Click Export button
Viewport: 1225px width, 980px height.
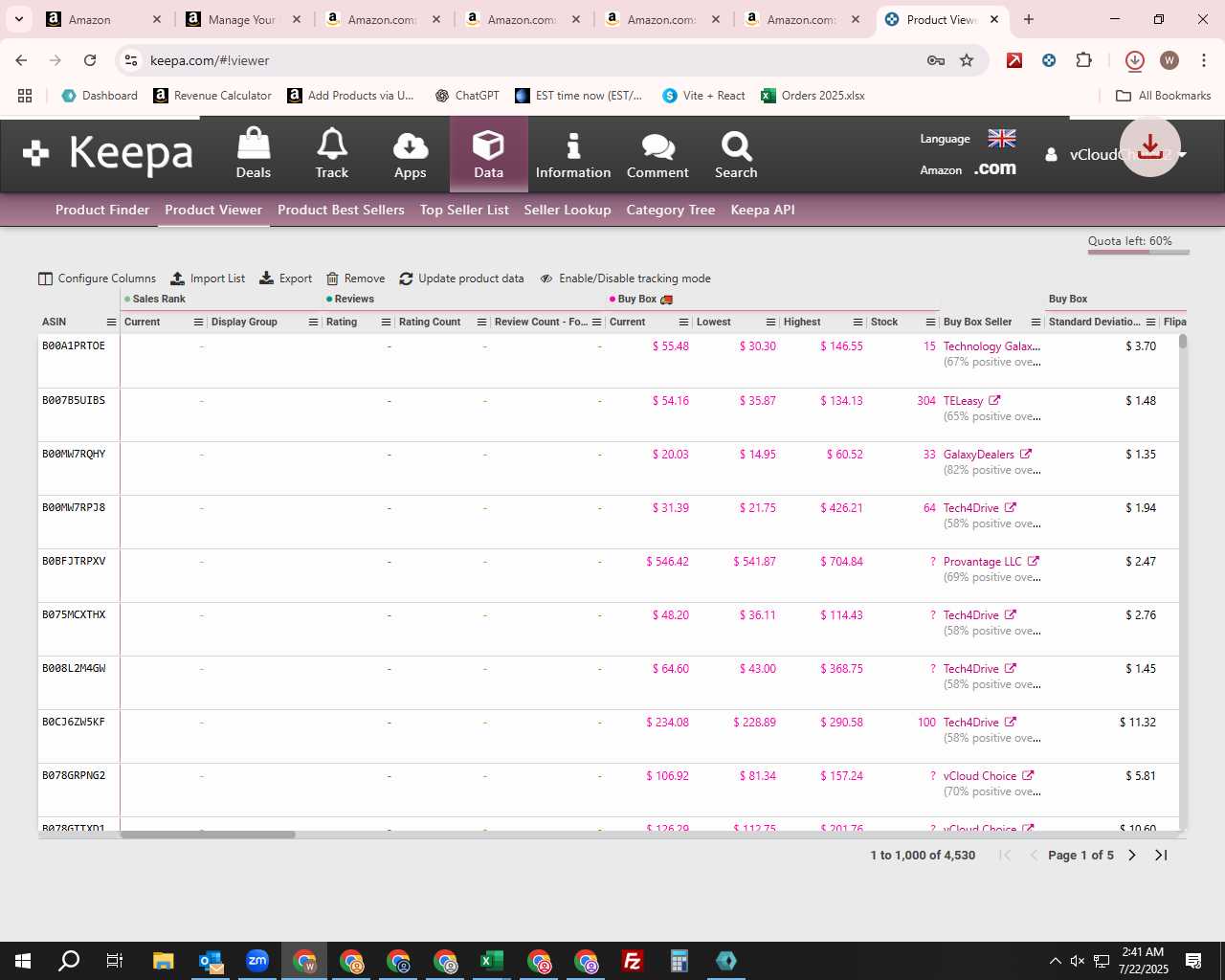(x=286, y=278)
